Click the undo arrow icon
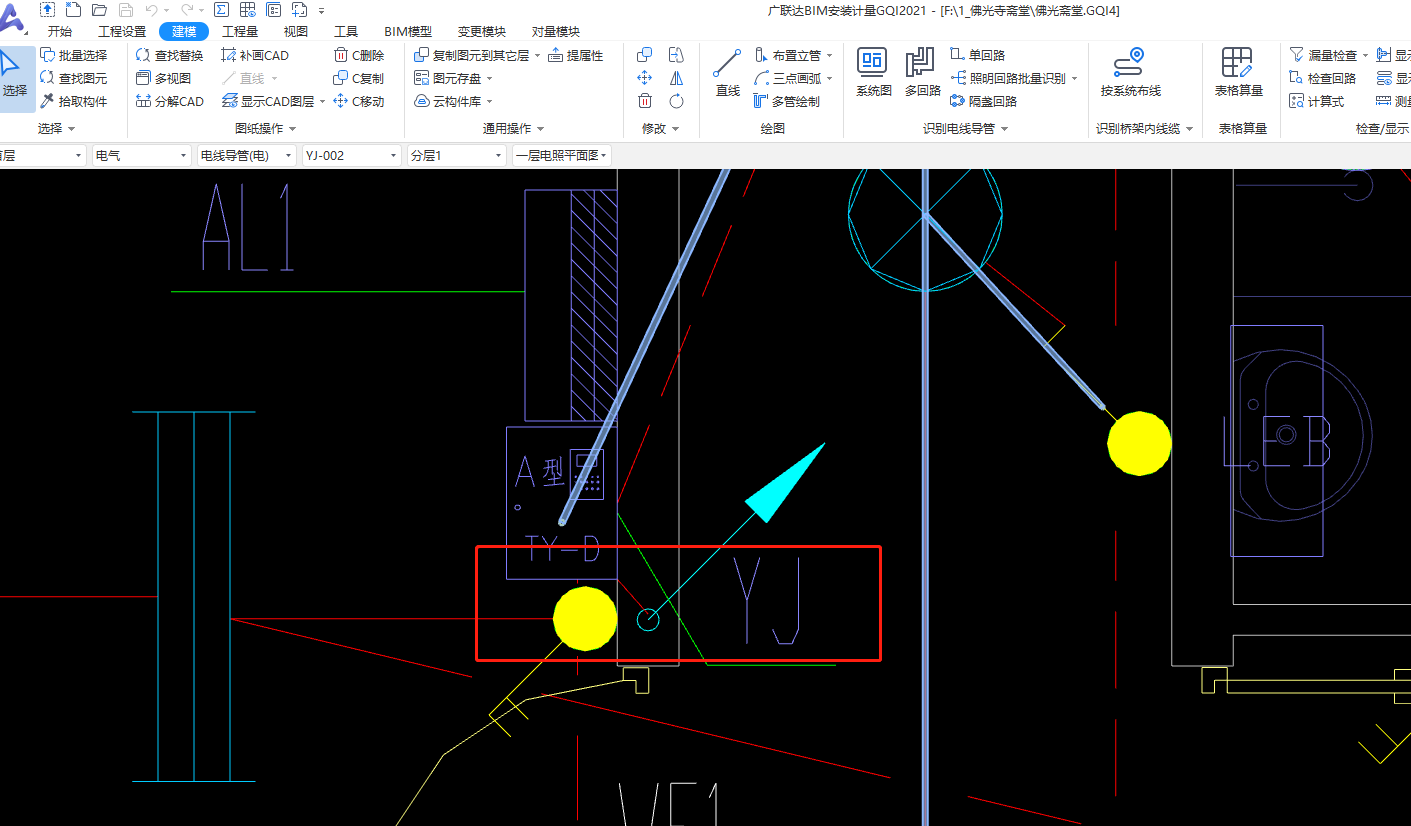This screenshot has height=826, width=1411. pos(151,9)
